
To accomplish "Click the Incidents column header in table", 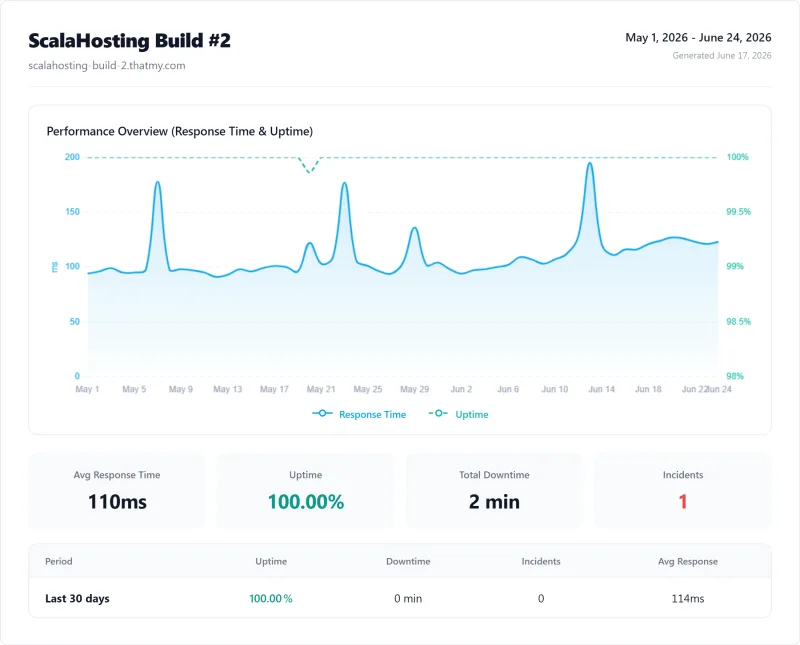I will click(541, 561).
